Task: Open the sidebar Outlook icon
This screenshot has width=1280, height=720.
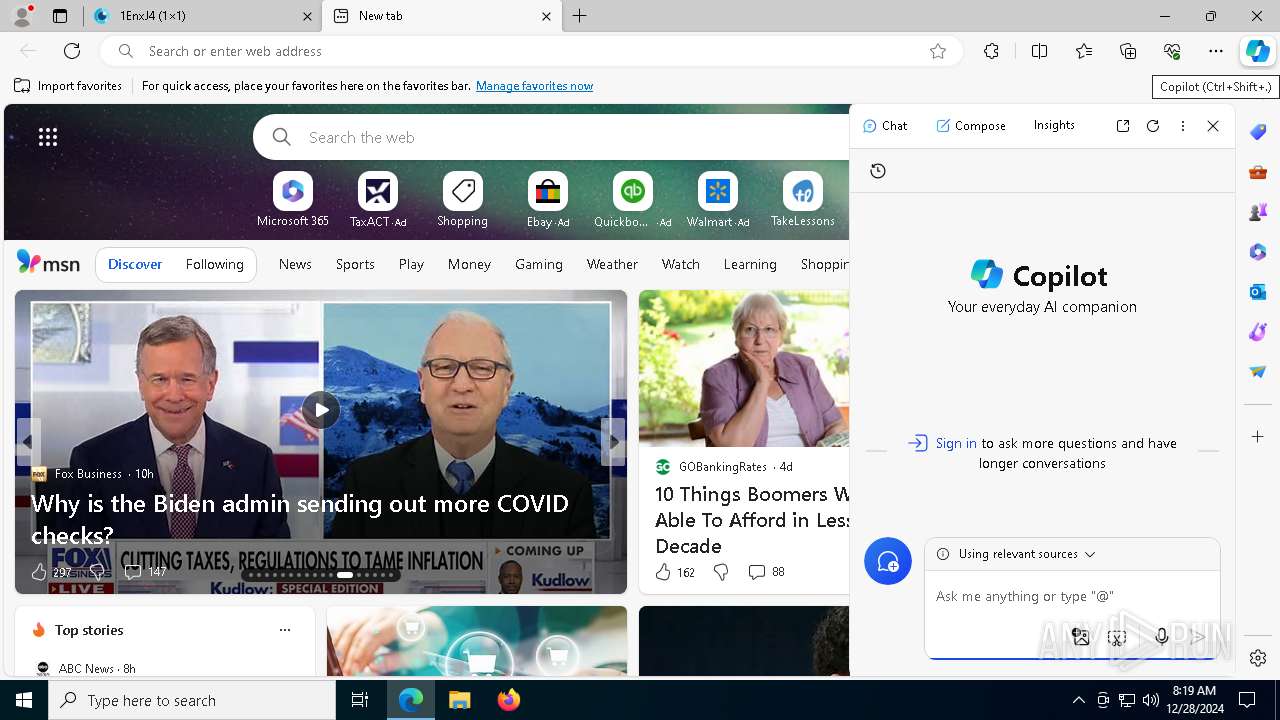Action: (x=1258, y=292)
